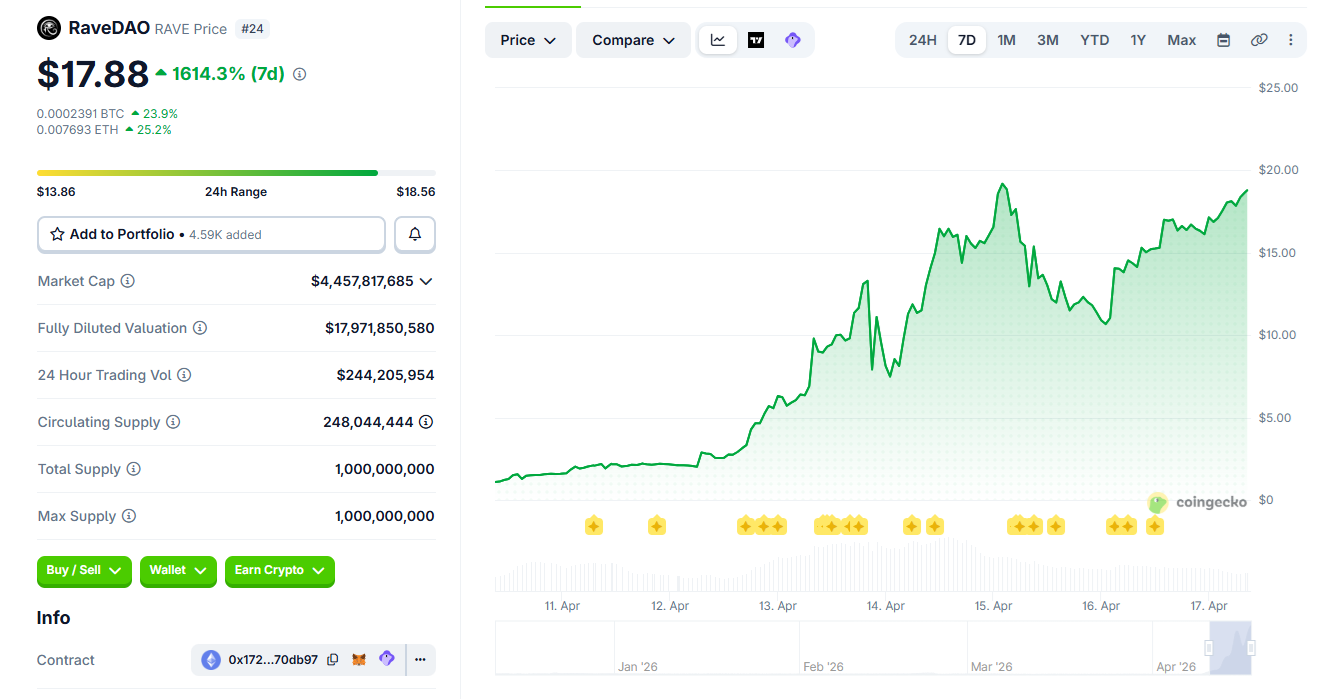Open the GeckoTerminal icon next to TradingView
1337x699 pixels.
tap(792, 40)
